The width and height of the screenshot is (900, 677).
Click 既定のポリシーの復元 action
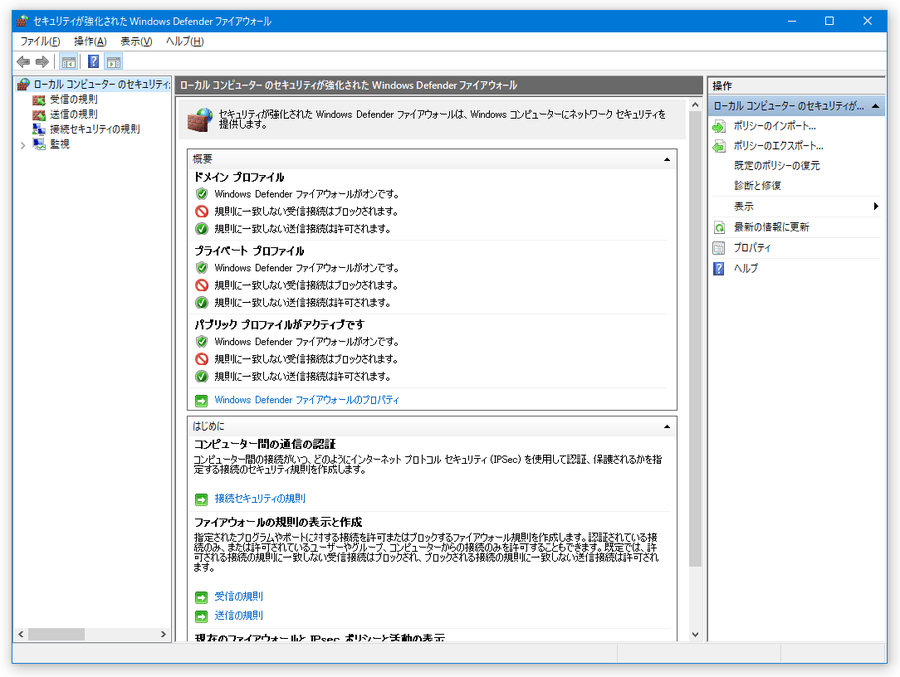(x=777, y=165)
